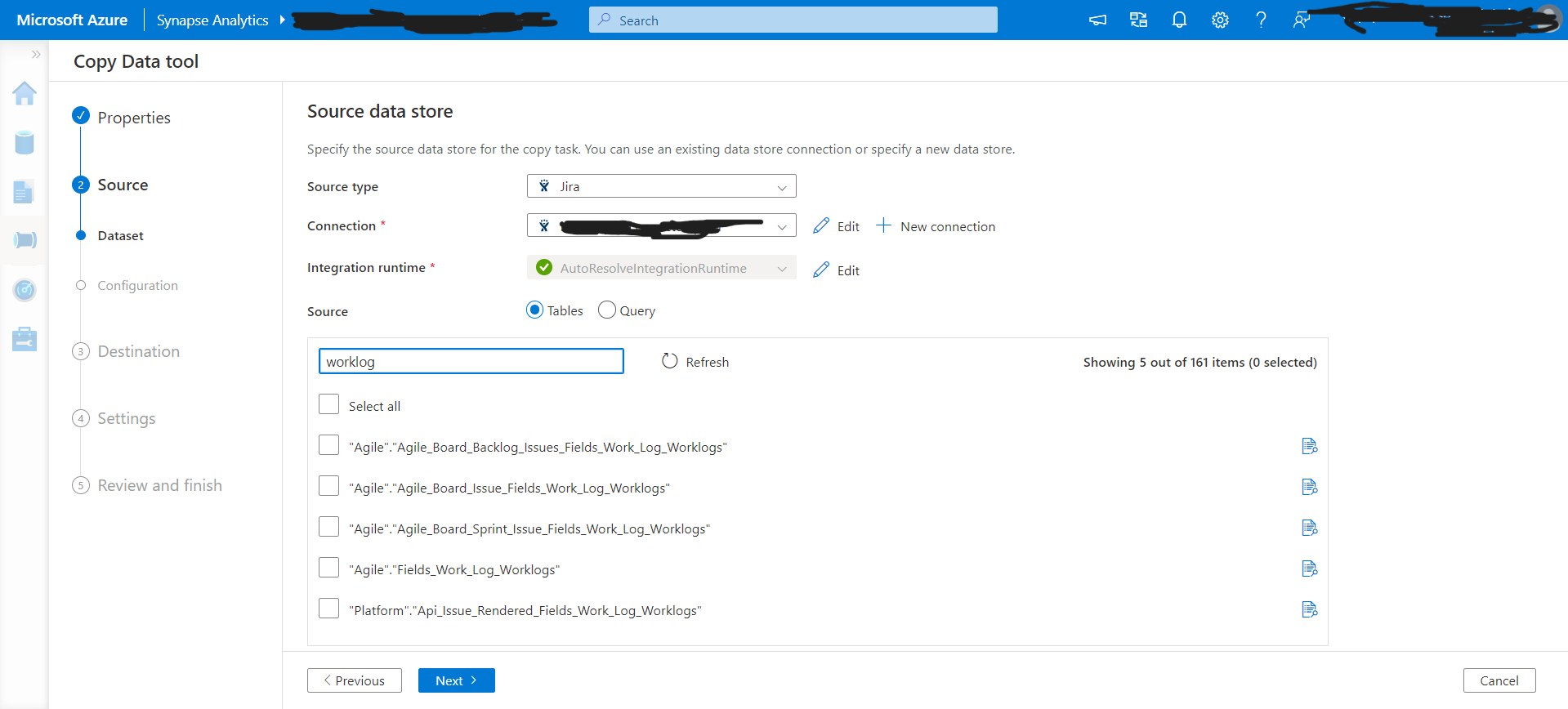Open the notifications bell
Screen dimensions: 1568x709
coord(1179,20)
